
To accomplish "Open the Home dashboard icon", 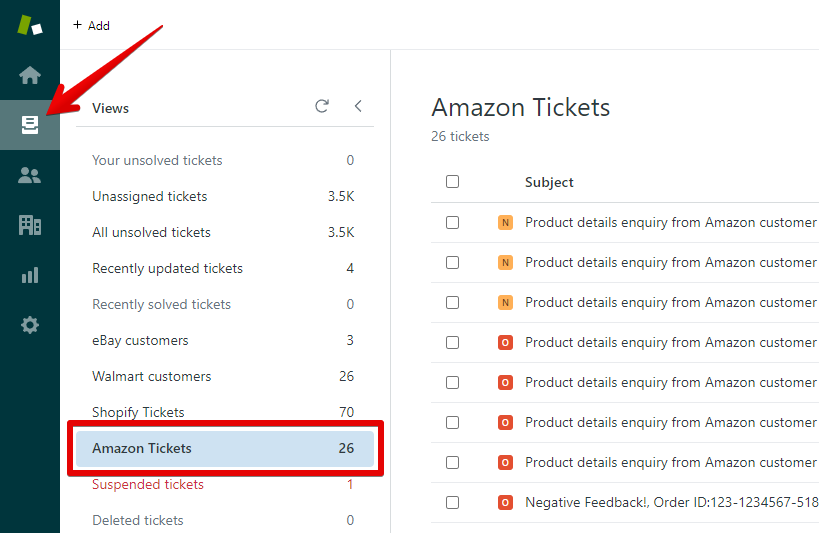I will point(30,75).
